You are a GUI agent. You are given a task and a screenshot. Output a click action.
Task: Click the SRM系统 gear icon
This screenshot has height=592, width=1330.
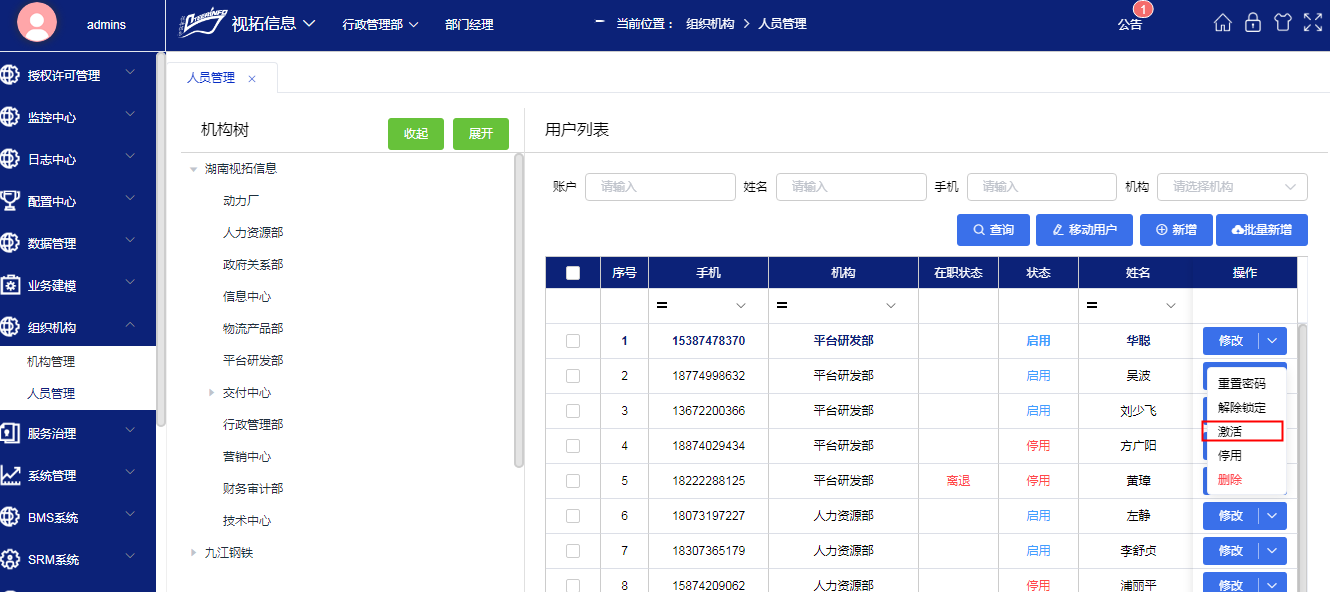(x=10, y=559)
